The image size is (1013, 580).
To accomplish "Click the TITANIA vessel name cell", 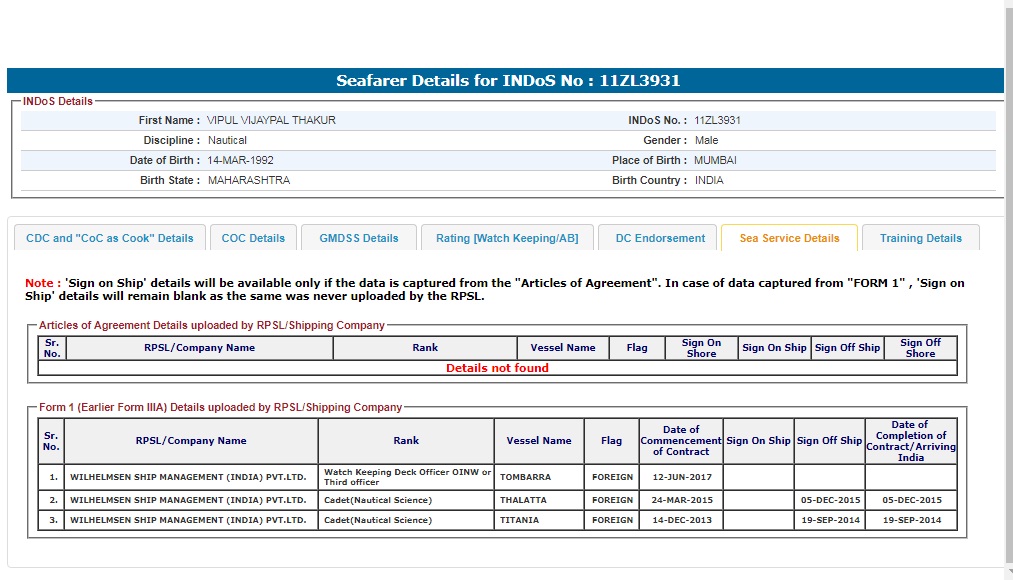I will 520,520.
